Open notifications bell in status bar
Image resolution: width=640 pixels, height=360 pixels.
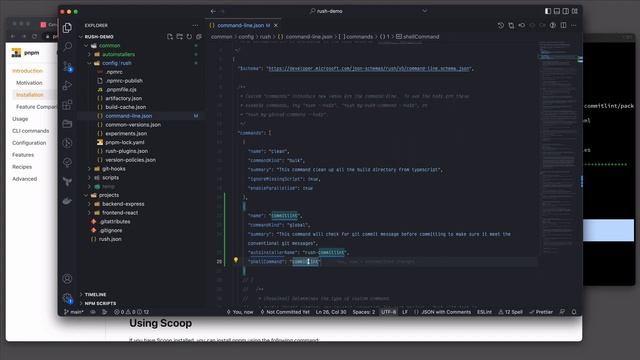(574, 312)
